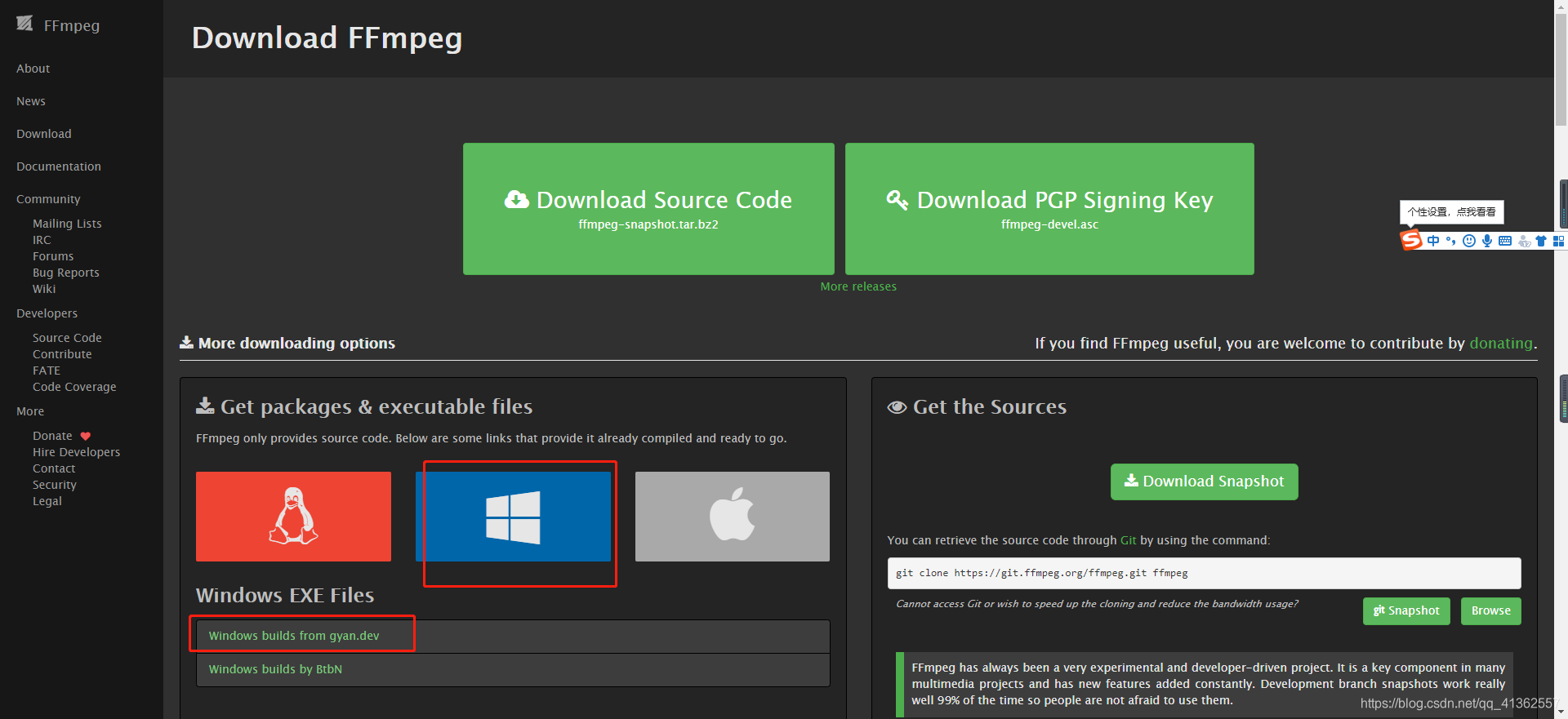Go to Download in sidebar
The image size is (1568, 719).
(x=44, y=134)
